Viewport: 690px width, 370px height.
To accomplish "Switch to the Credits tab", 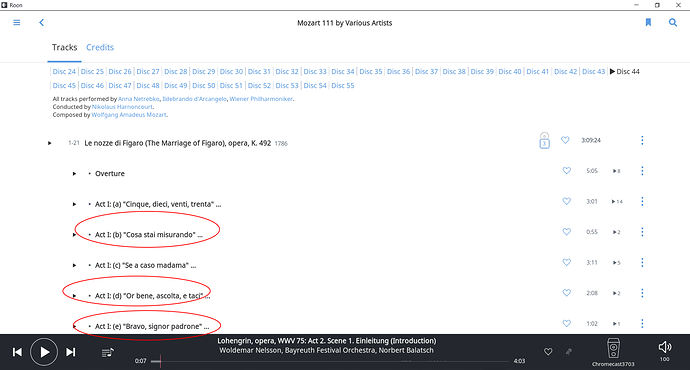I will point(100,48).
